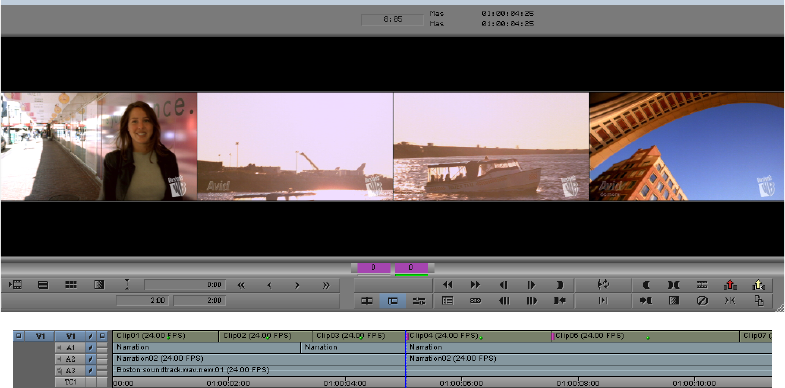Toggle the V1 record track selector
Image resolution: width=785 pixels, height=388 pixels.
(x=70, y=336)
